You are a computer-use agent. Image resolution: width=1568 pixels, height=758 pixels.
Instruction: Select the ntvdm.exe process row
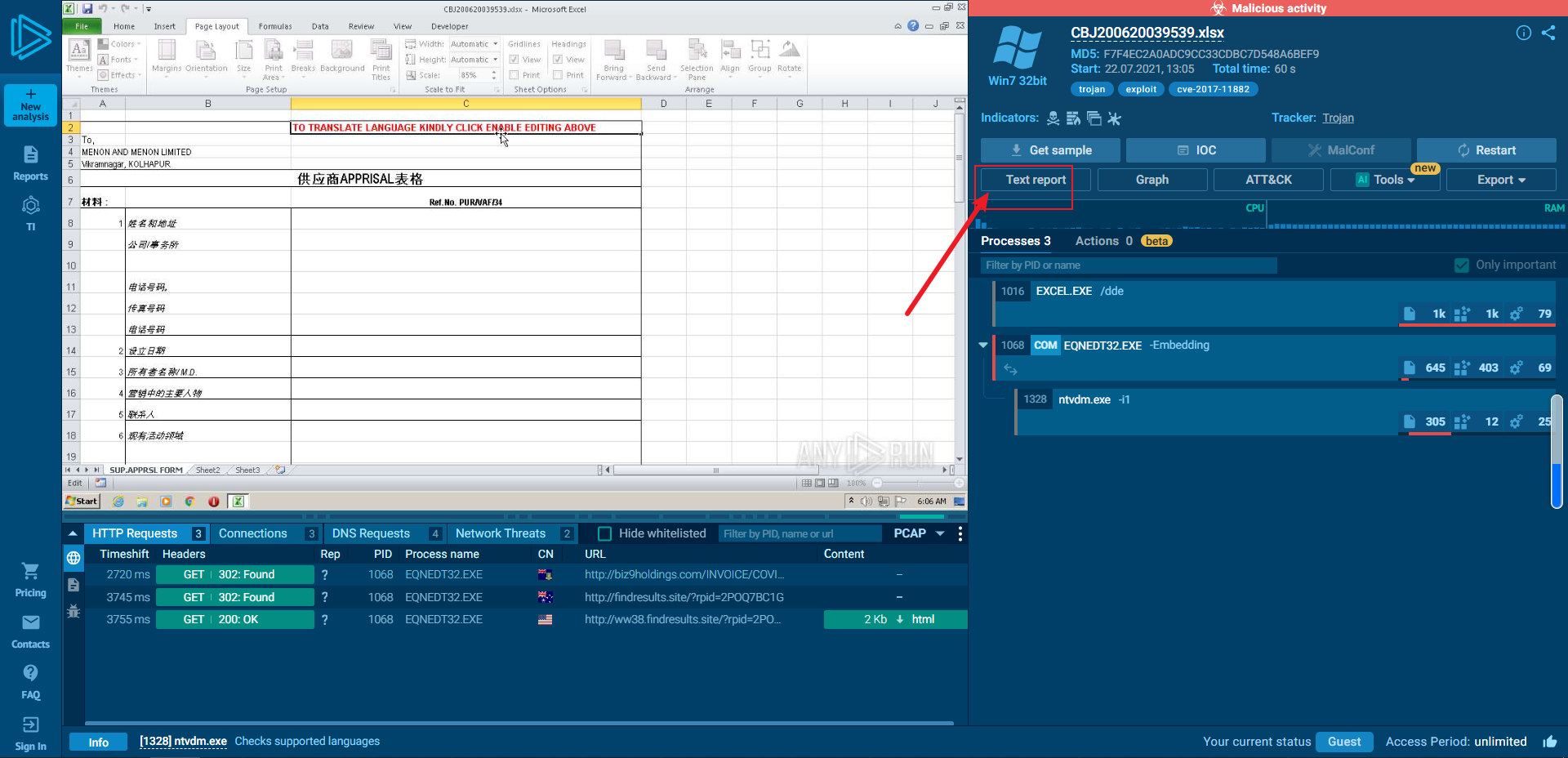tap(1284, 411)
